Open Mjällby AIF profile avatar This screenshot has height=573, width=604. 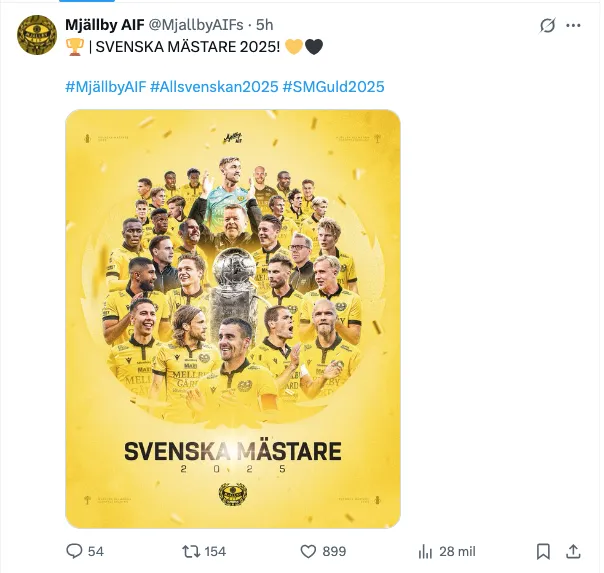coord(37,35)
